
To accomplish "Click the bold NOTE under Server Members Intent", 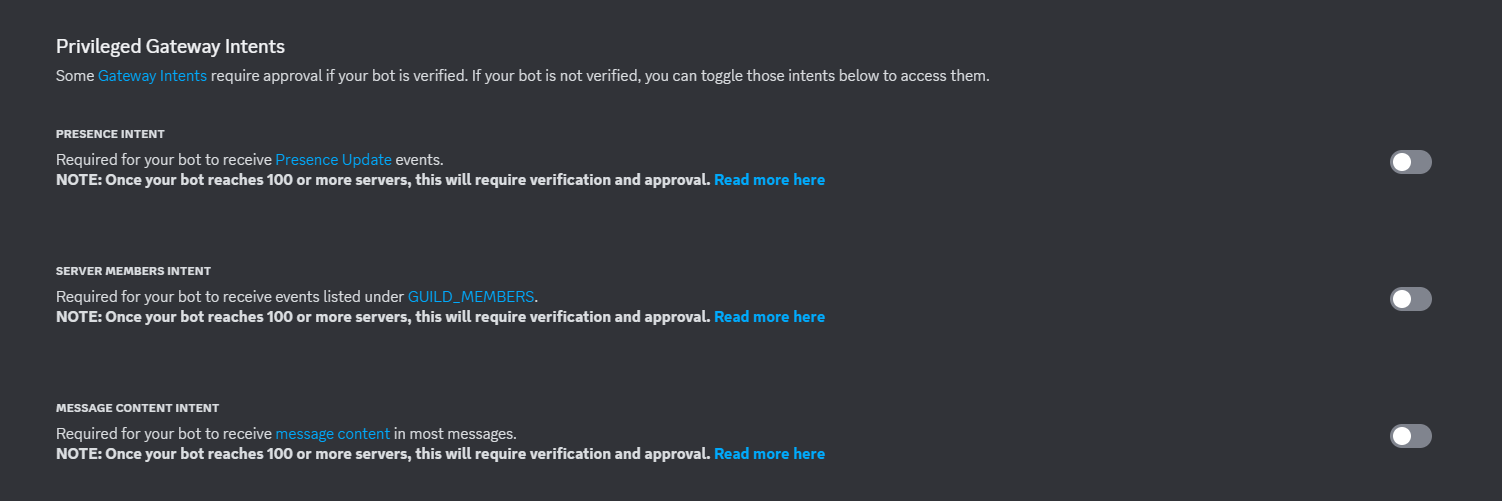I will (383, 317).
